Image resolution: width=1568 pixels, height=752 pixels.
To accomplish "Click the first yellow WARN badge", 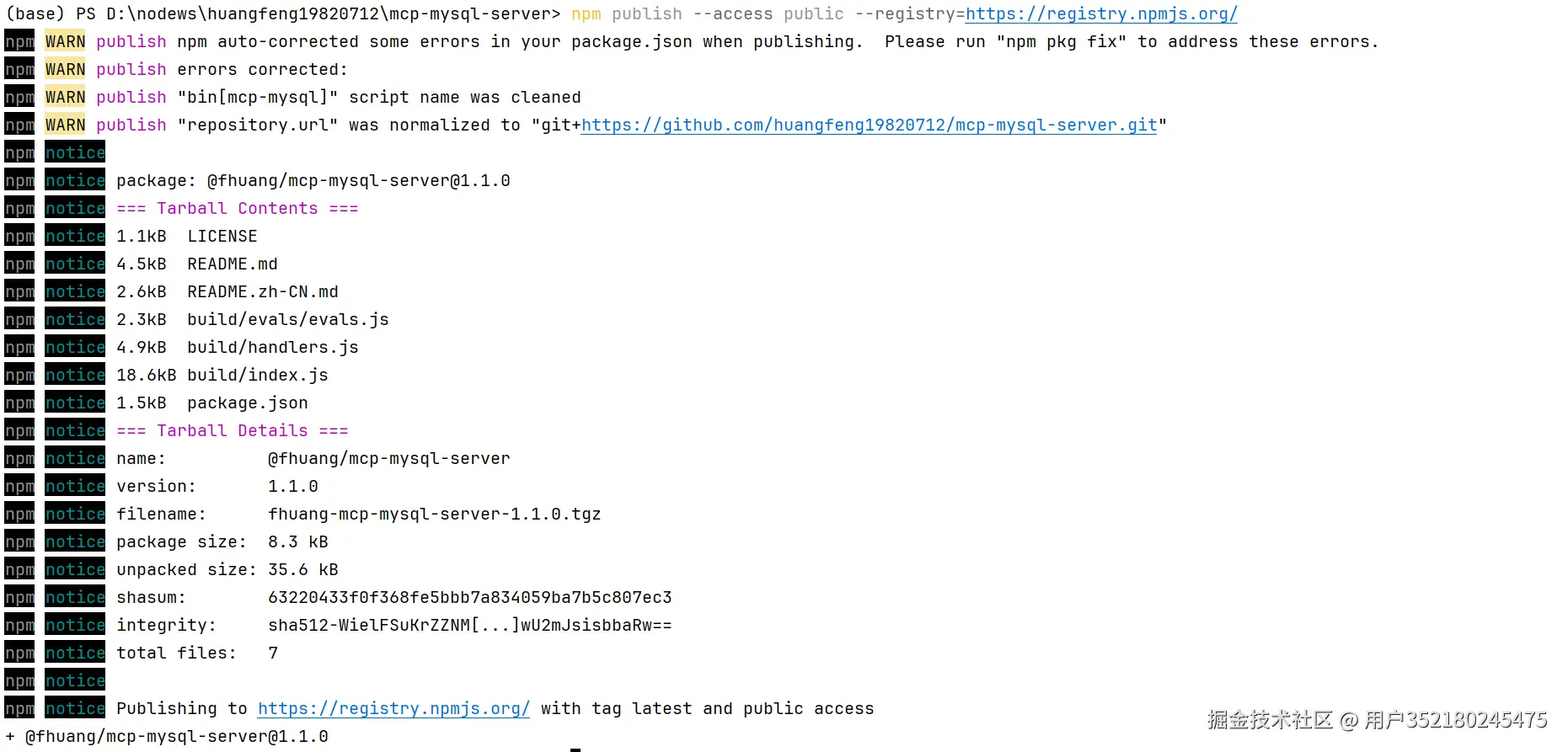I will pyautogui.click(x=65, y=42).
